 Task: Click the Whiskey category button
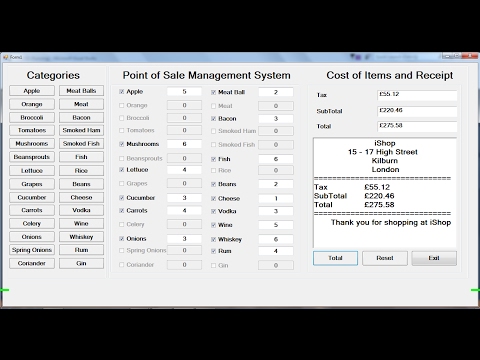click(81, 237)
